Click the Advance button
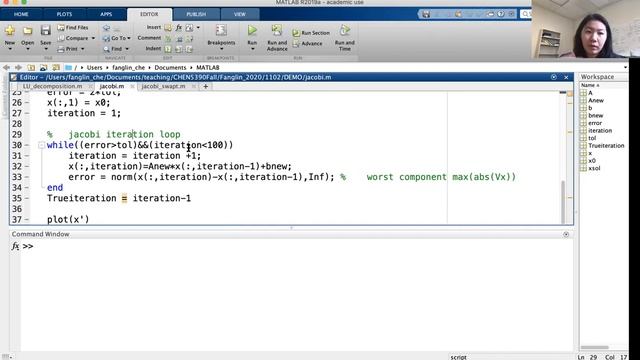640x360 pixels. [308, 44]
